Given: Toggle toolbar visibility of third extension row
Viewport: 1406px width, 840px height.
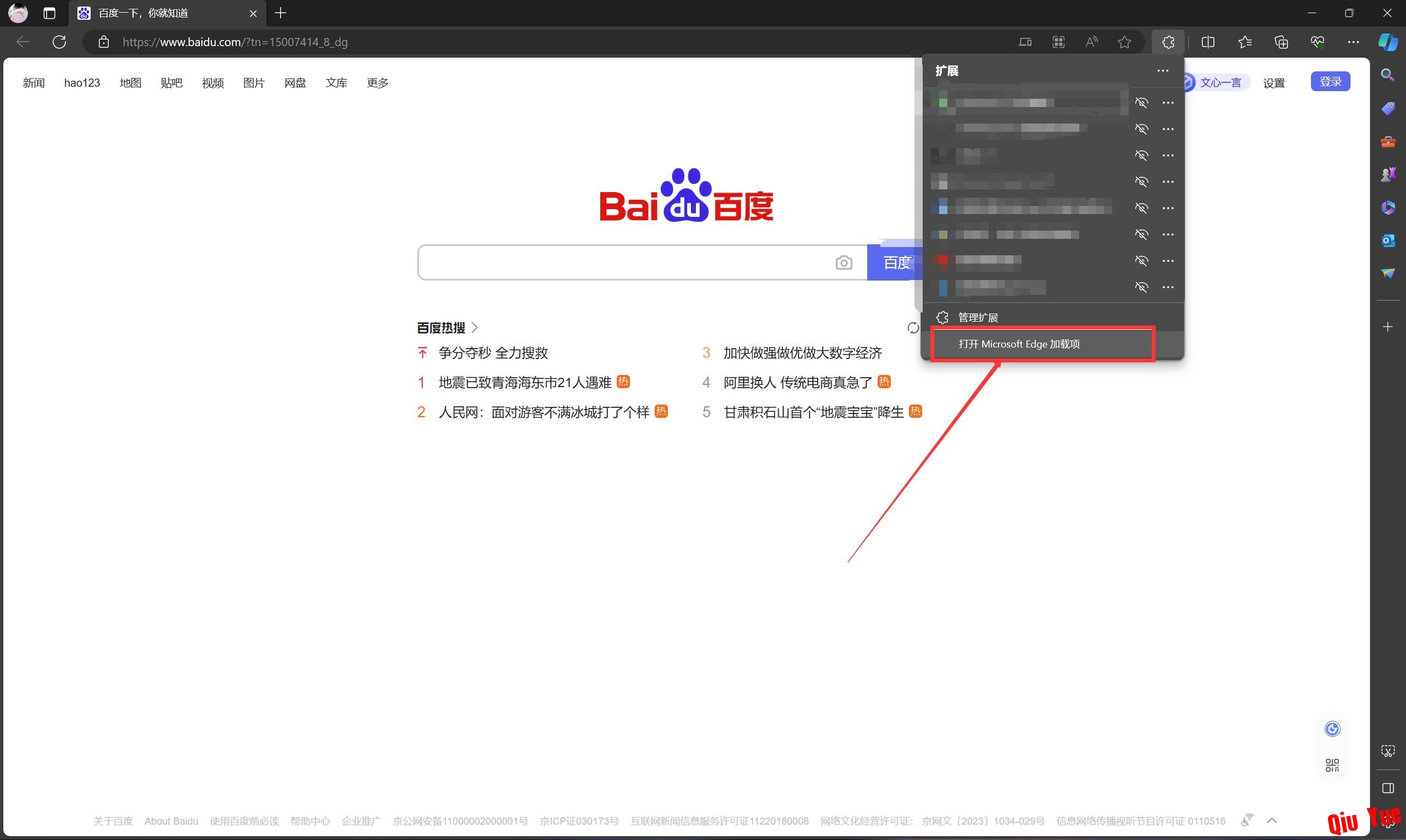Looking at the screenshot, I should click(1142, 155).
